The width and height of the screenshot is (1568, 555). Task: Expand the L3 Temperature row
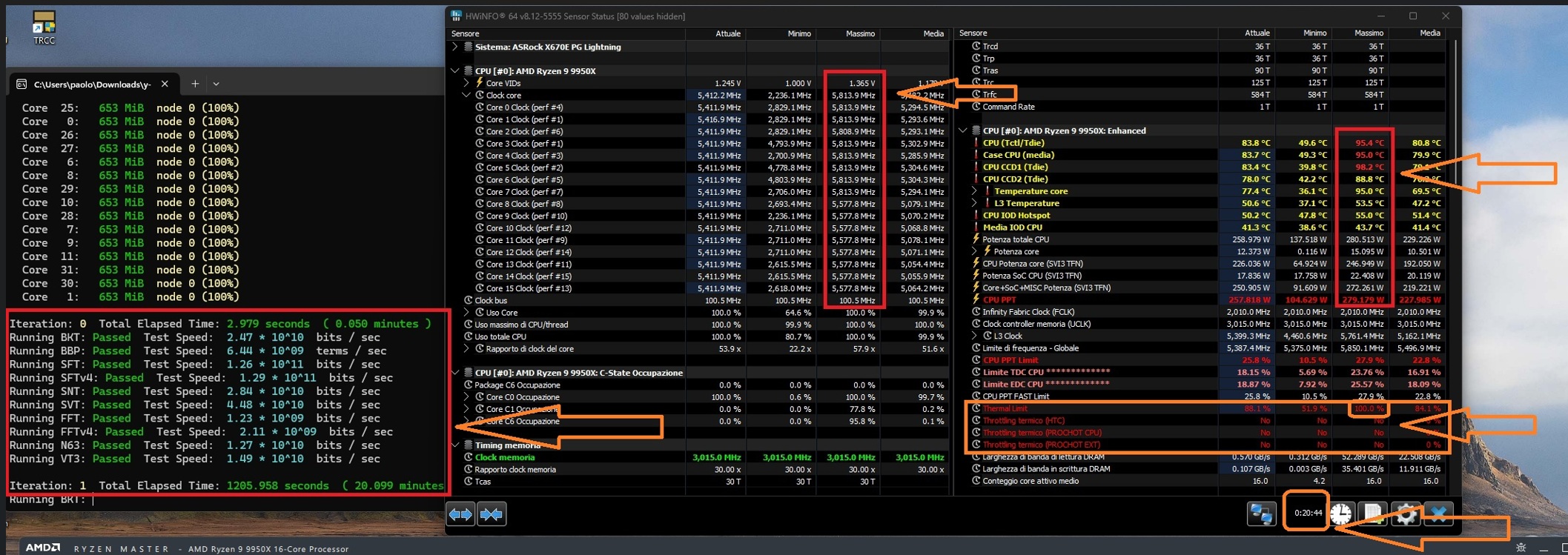point(974,203)
